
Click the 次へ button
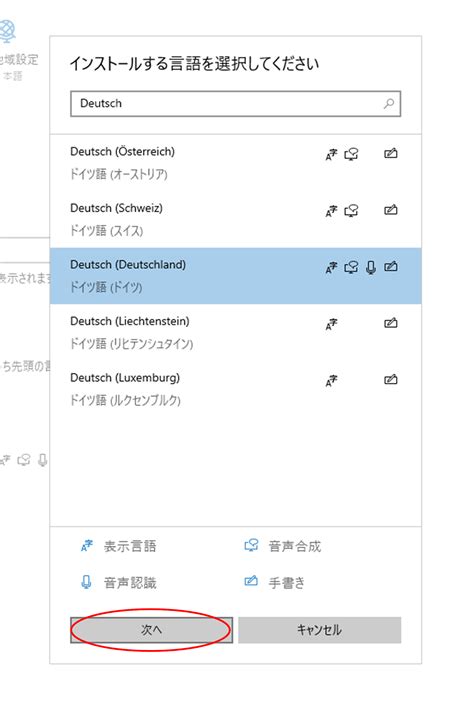click(151, 630)
